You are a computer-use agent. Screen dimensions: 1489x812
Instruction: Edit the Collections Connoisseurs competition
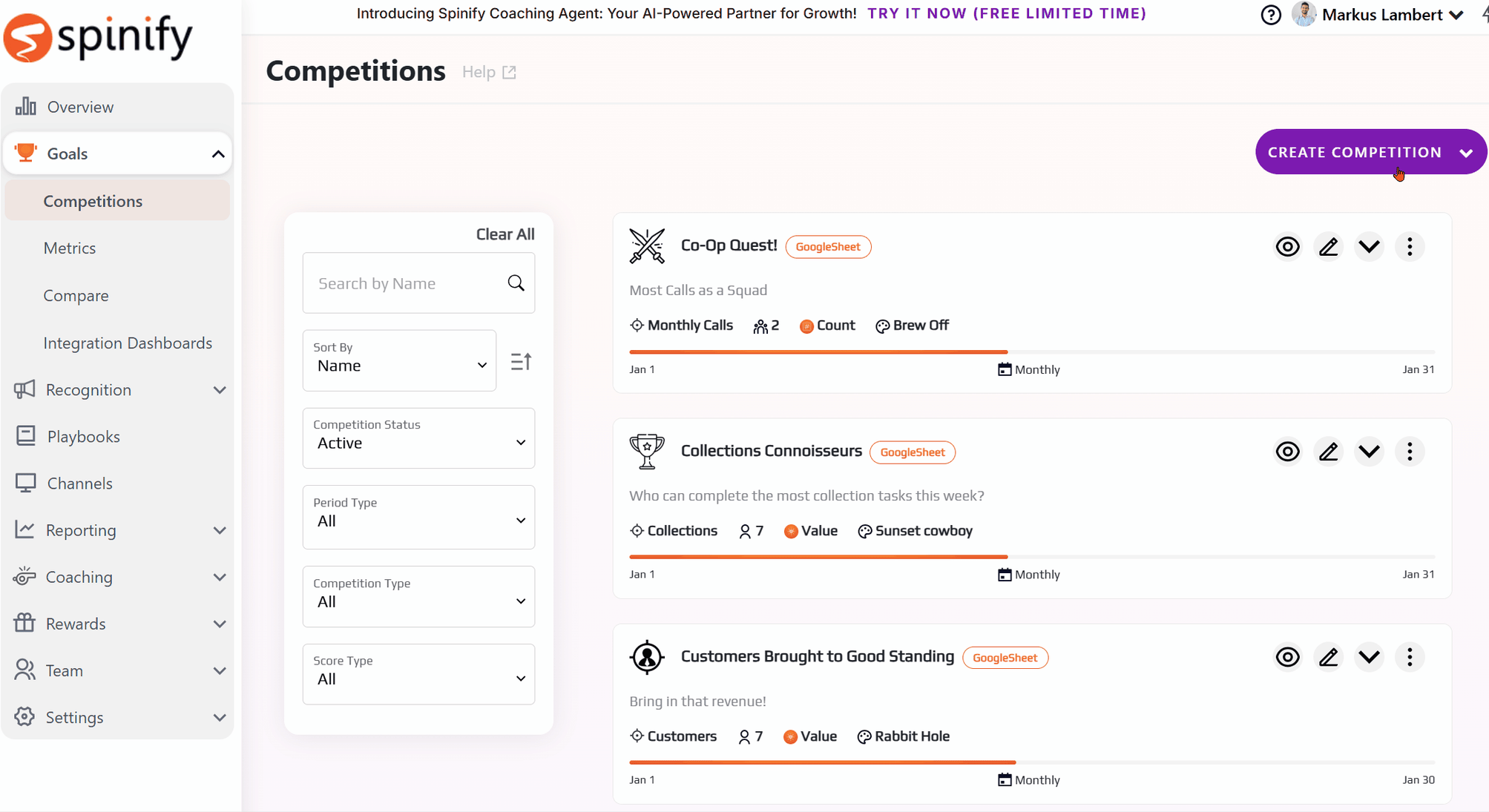pos(1328,452)
